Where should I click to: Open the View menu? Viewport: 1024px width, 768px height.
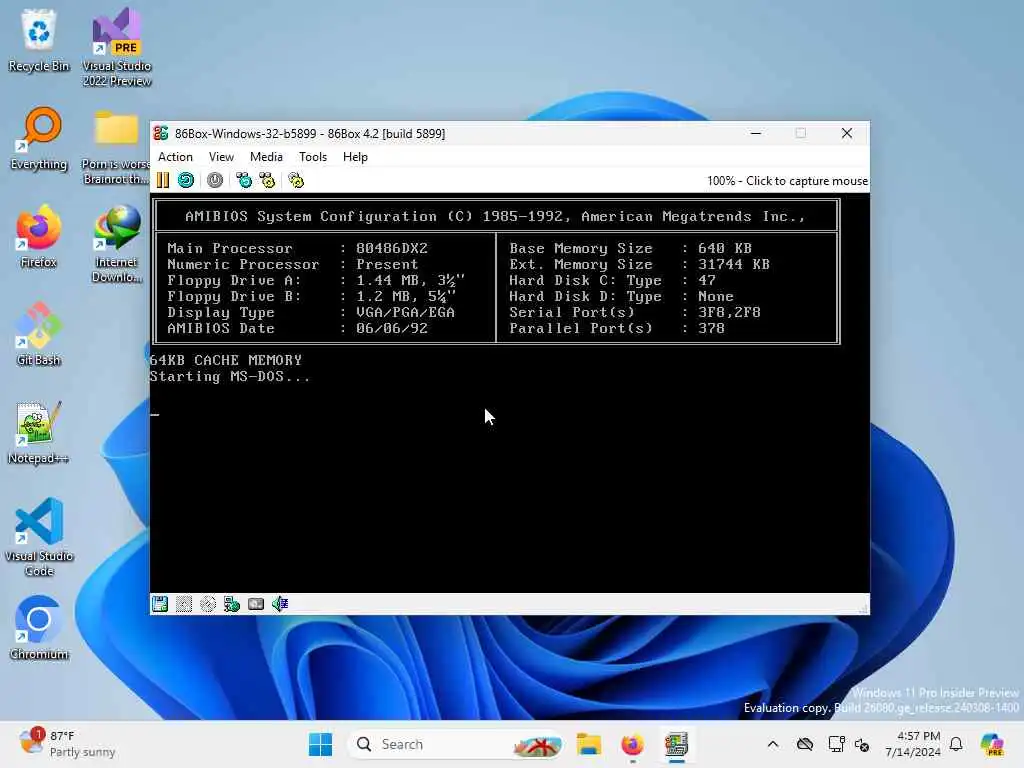point(221,157)
